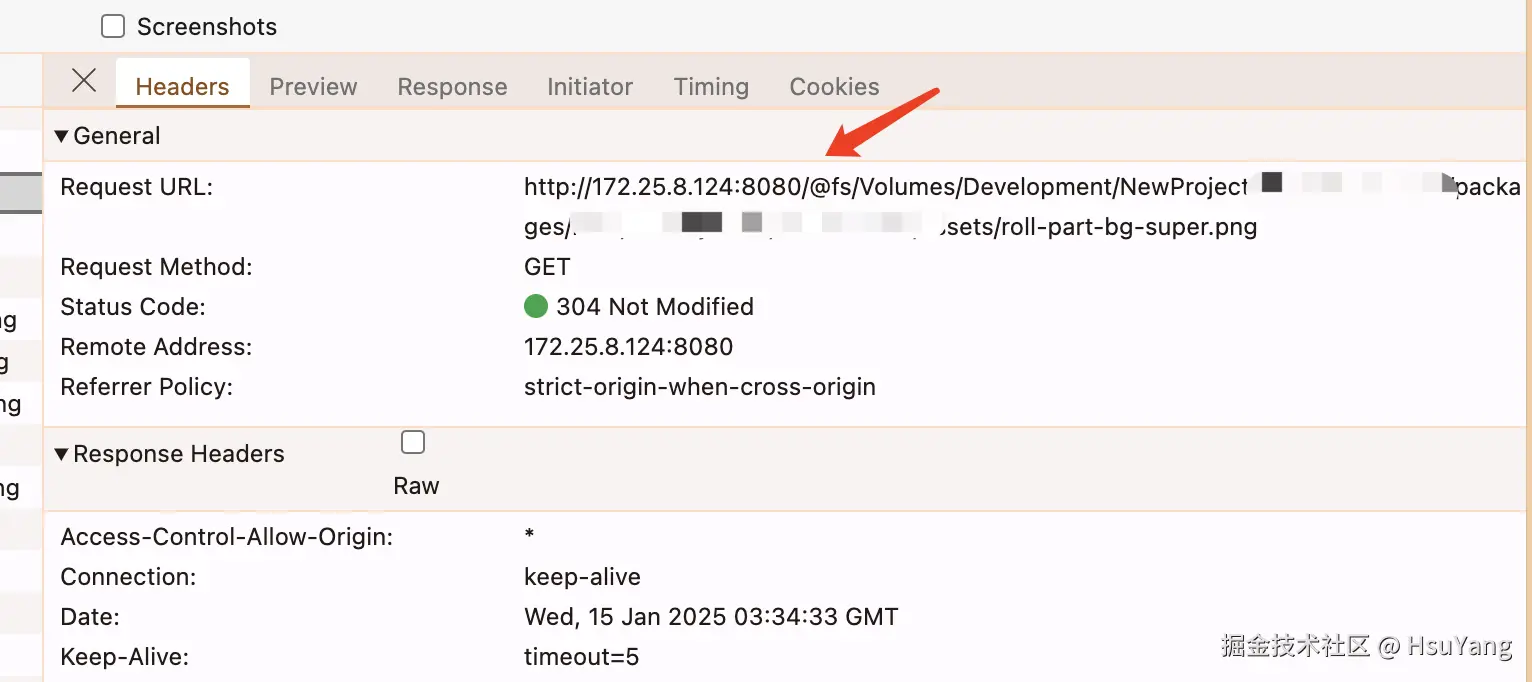Screen dimensions: 1532x682
Task: Open the Response tab
Action: [x=452, y=87]
